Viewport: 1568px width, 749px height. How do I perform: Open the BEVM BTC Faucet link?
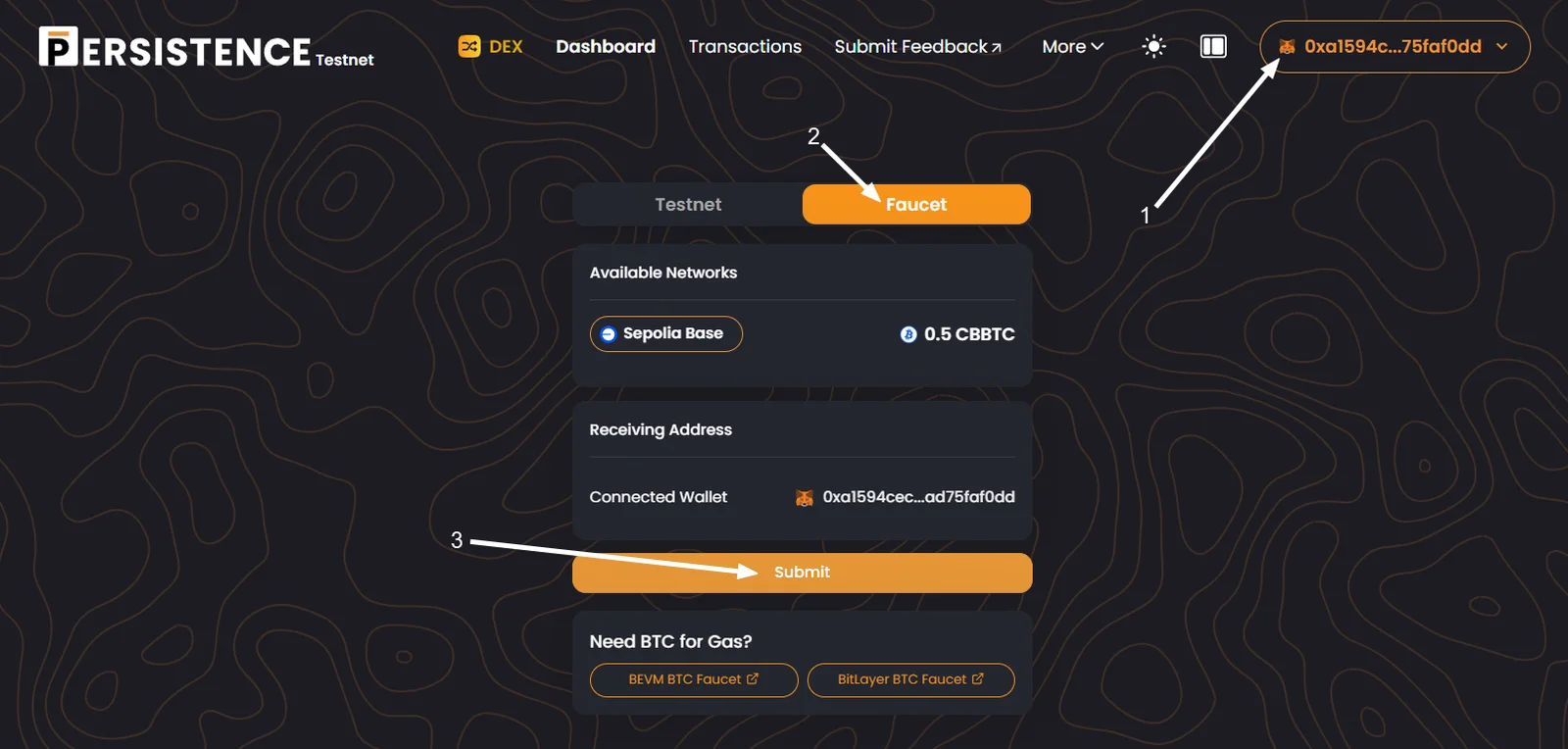tap(694, 679)
